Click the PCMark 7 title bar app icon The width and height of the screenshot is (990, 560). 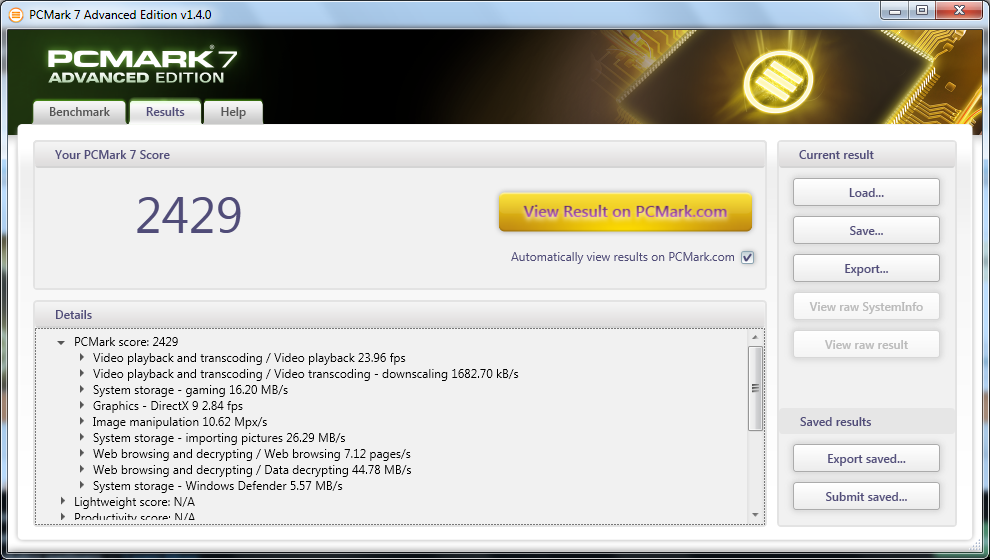[15, 15]
